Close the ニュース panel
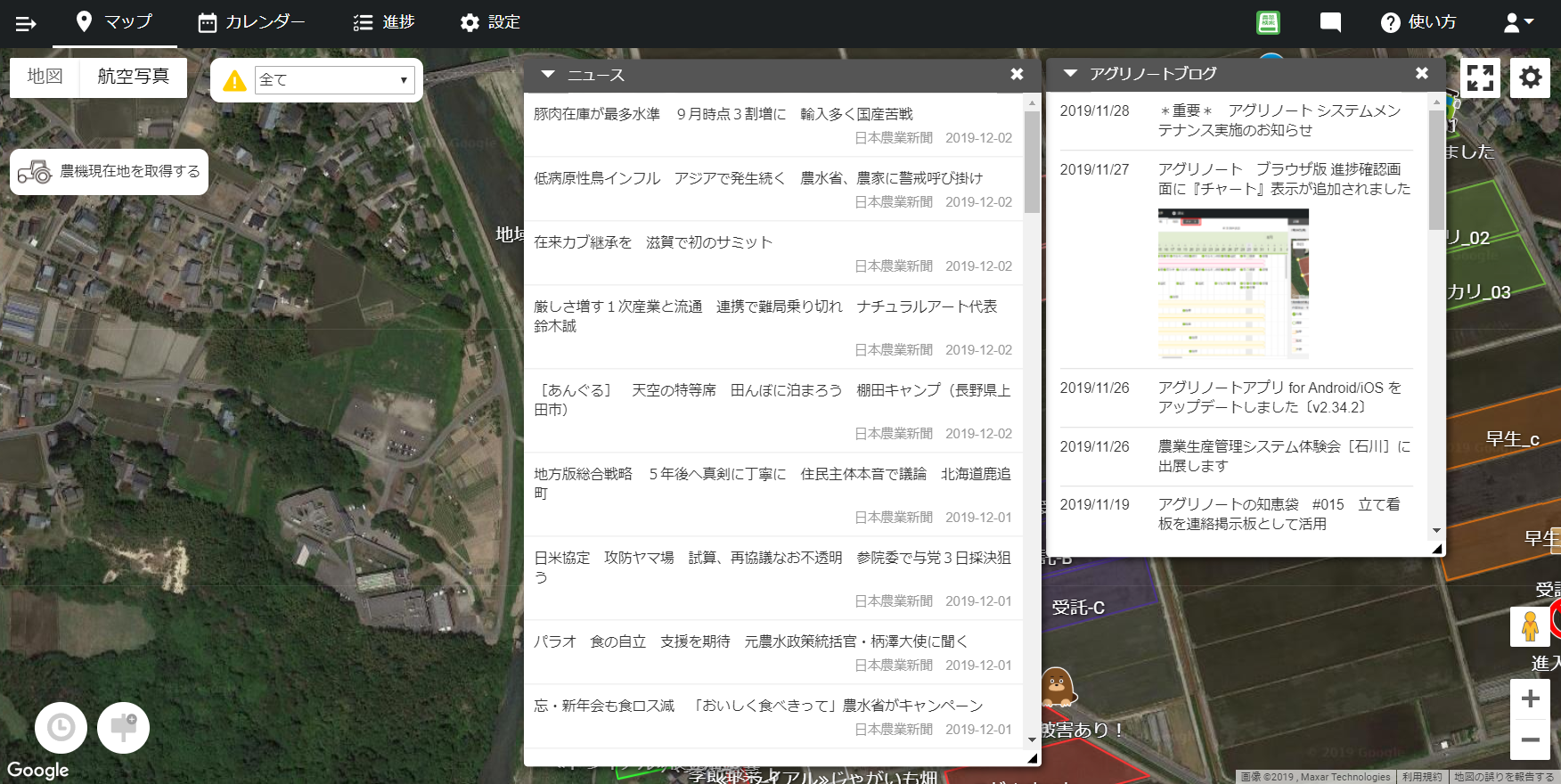1561x784 pixels. 1017,75
